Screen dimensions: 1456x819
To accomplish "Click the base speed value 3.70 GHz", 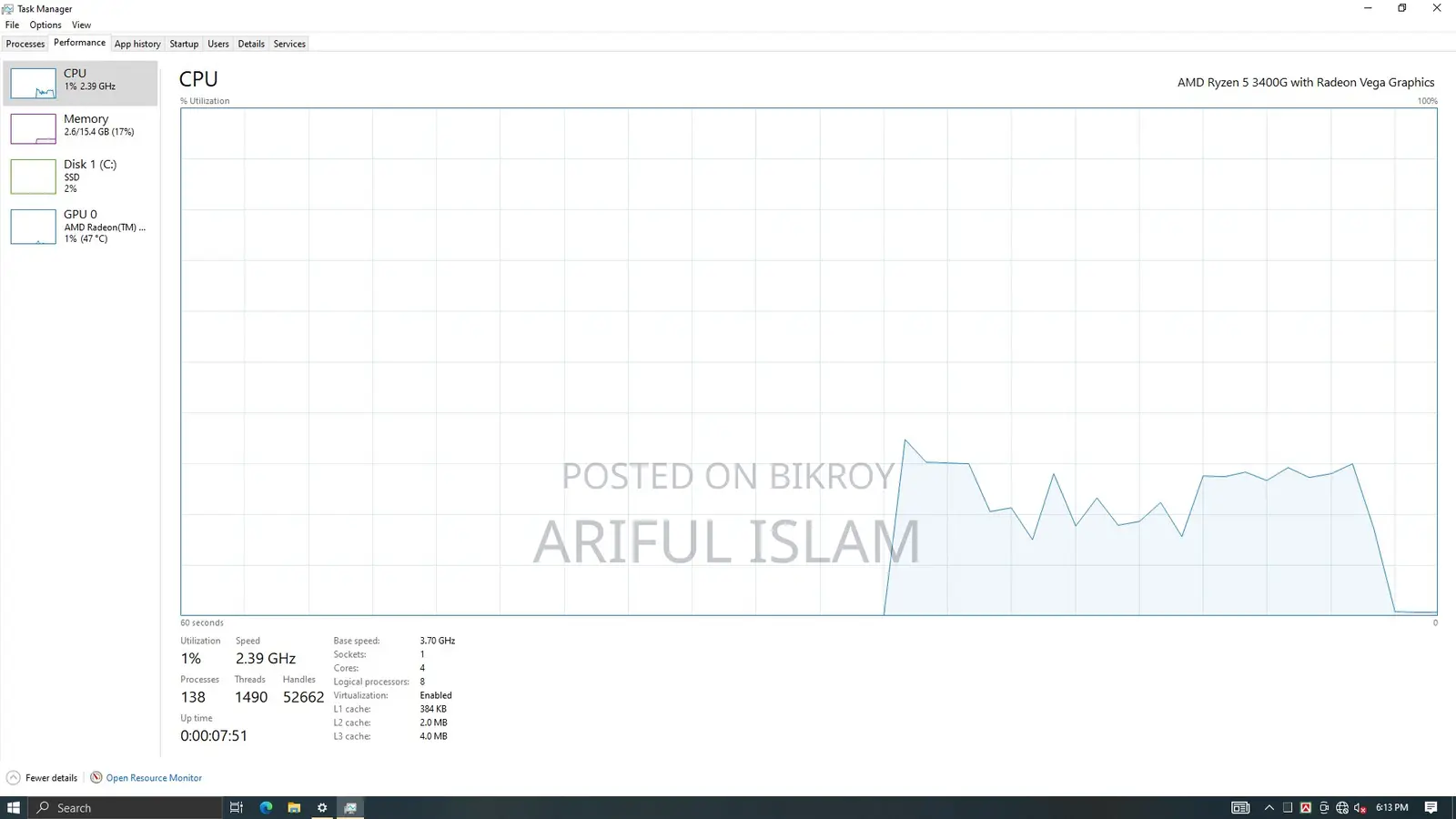I will pos(438,641).
